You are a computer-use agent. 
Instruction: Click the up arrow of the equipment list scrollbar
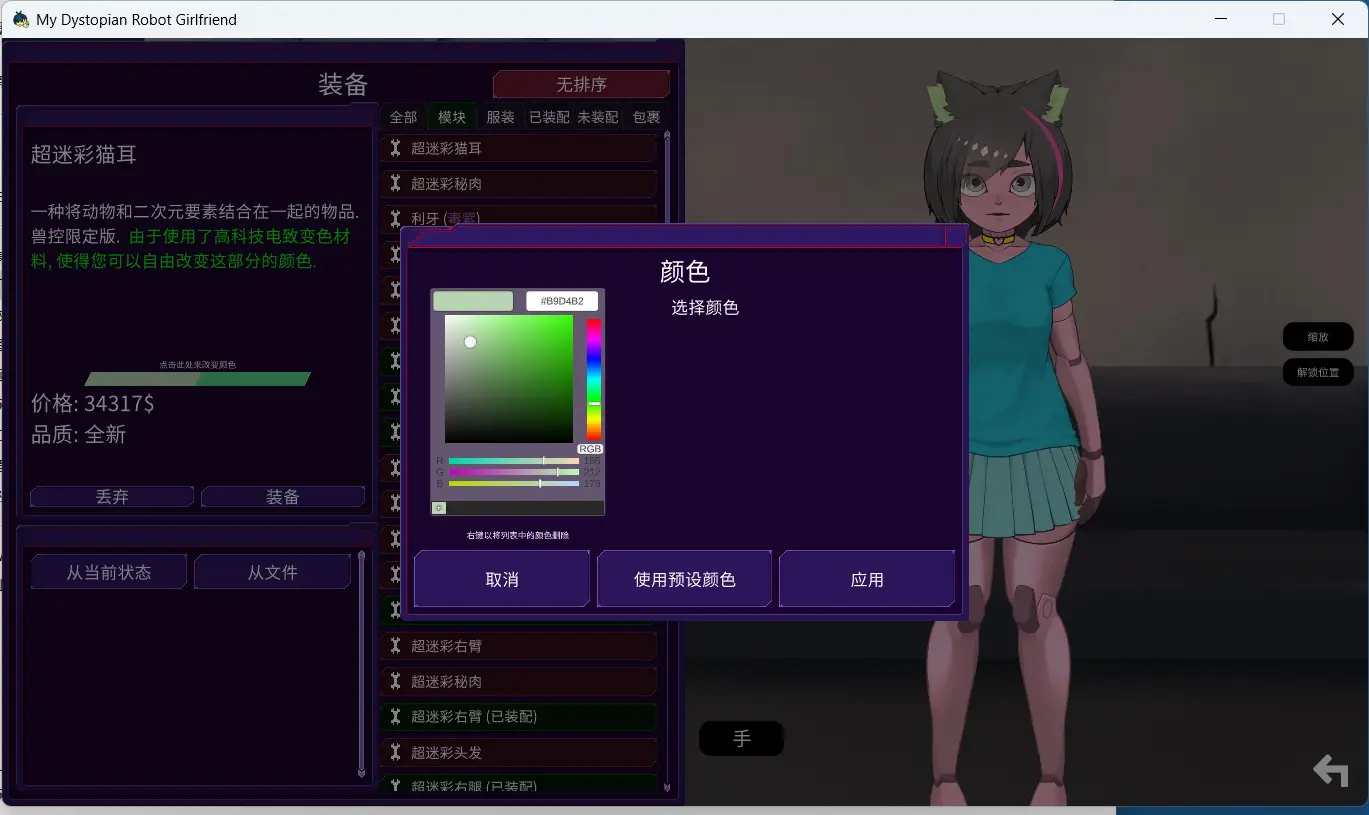pyautogui.click(x=667, y=135)
